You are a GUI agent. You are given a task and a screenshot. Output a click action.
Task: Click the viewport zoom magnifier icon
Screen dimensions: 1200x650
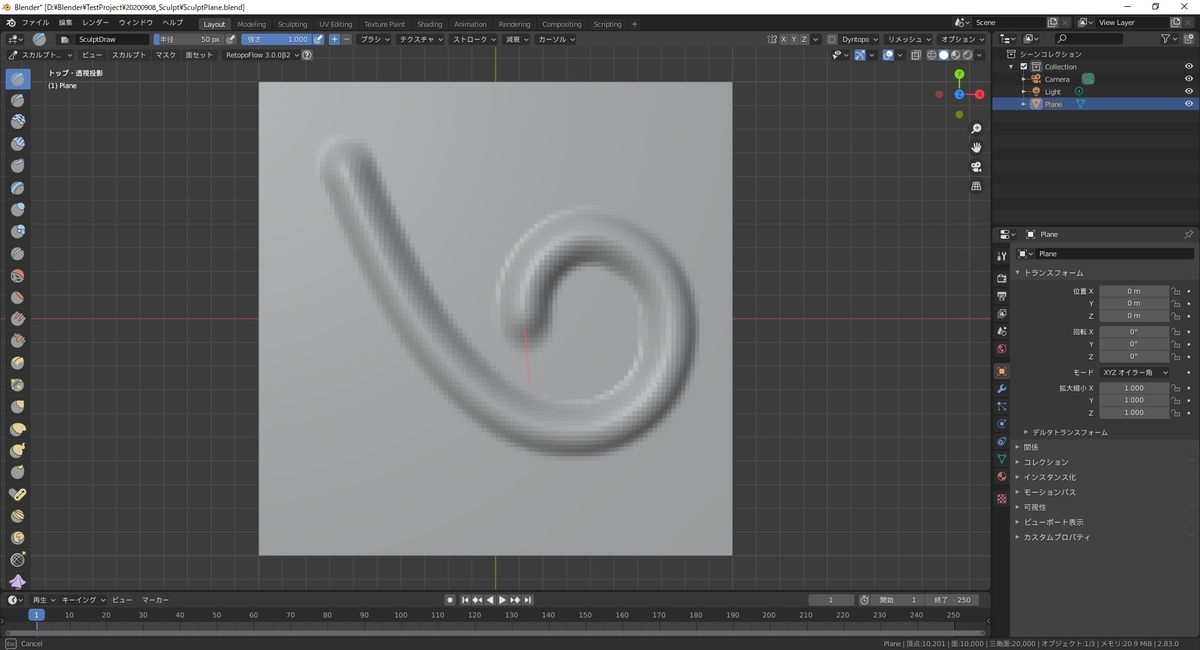[976, 129]
